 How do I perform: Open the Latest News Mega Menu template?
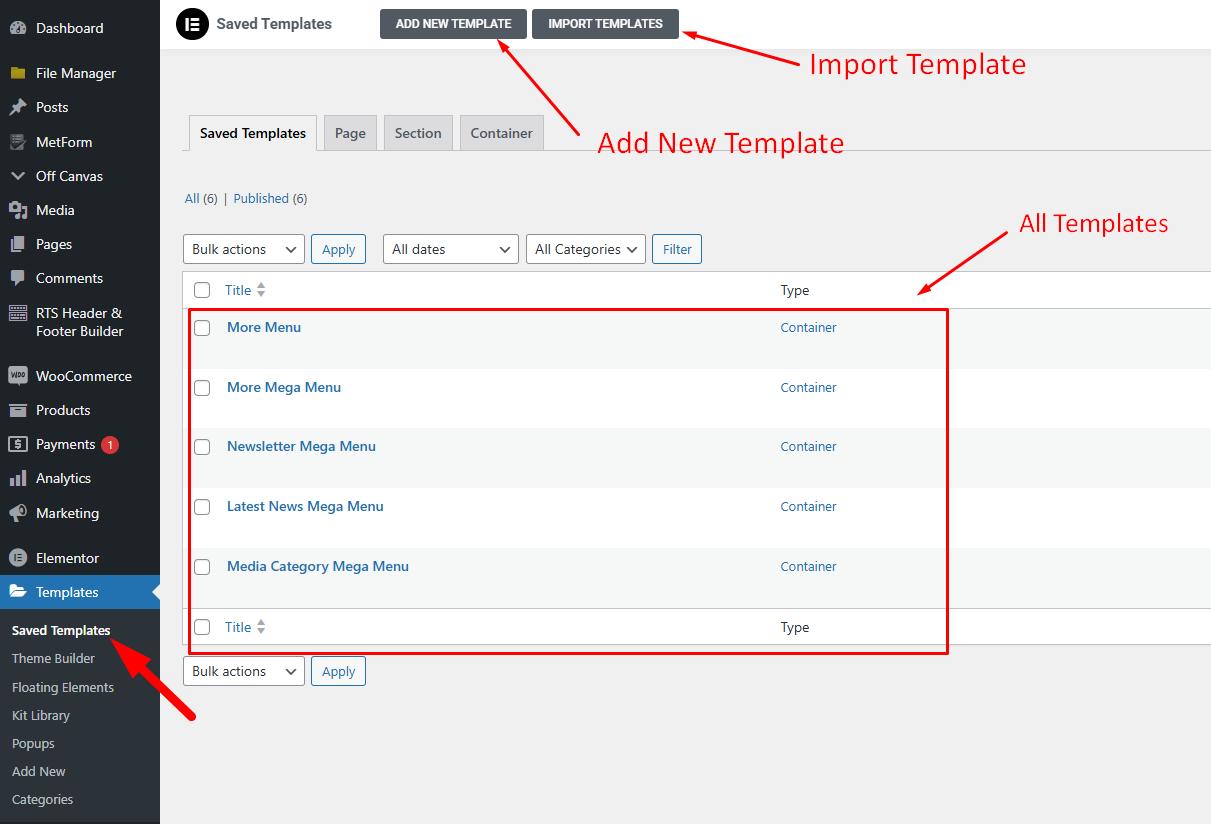(x=305, y=506)
